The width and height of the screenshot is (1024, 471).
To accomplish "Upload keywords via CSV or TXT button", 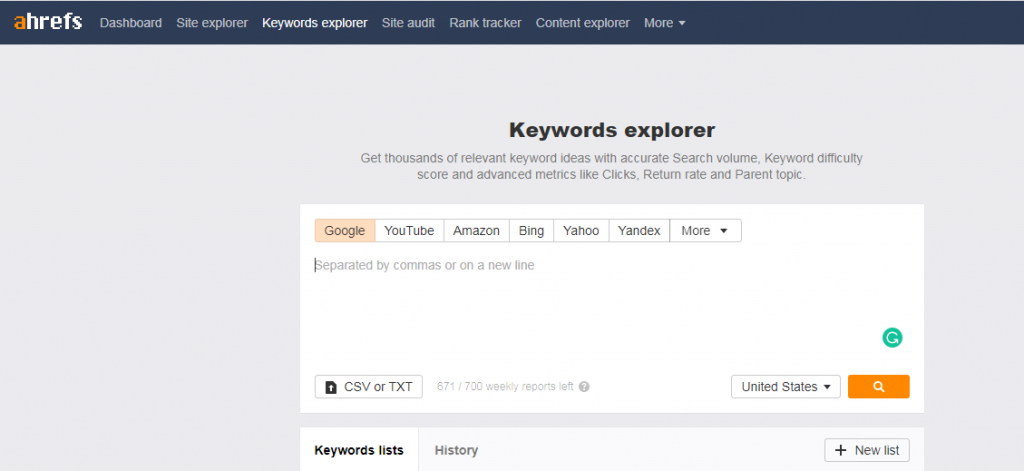I will (x=369, y=387).
